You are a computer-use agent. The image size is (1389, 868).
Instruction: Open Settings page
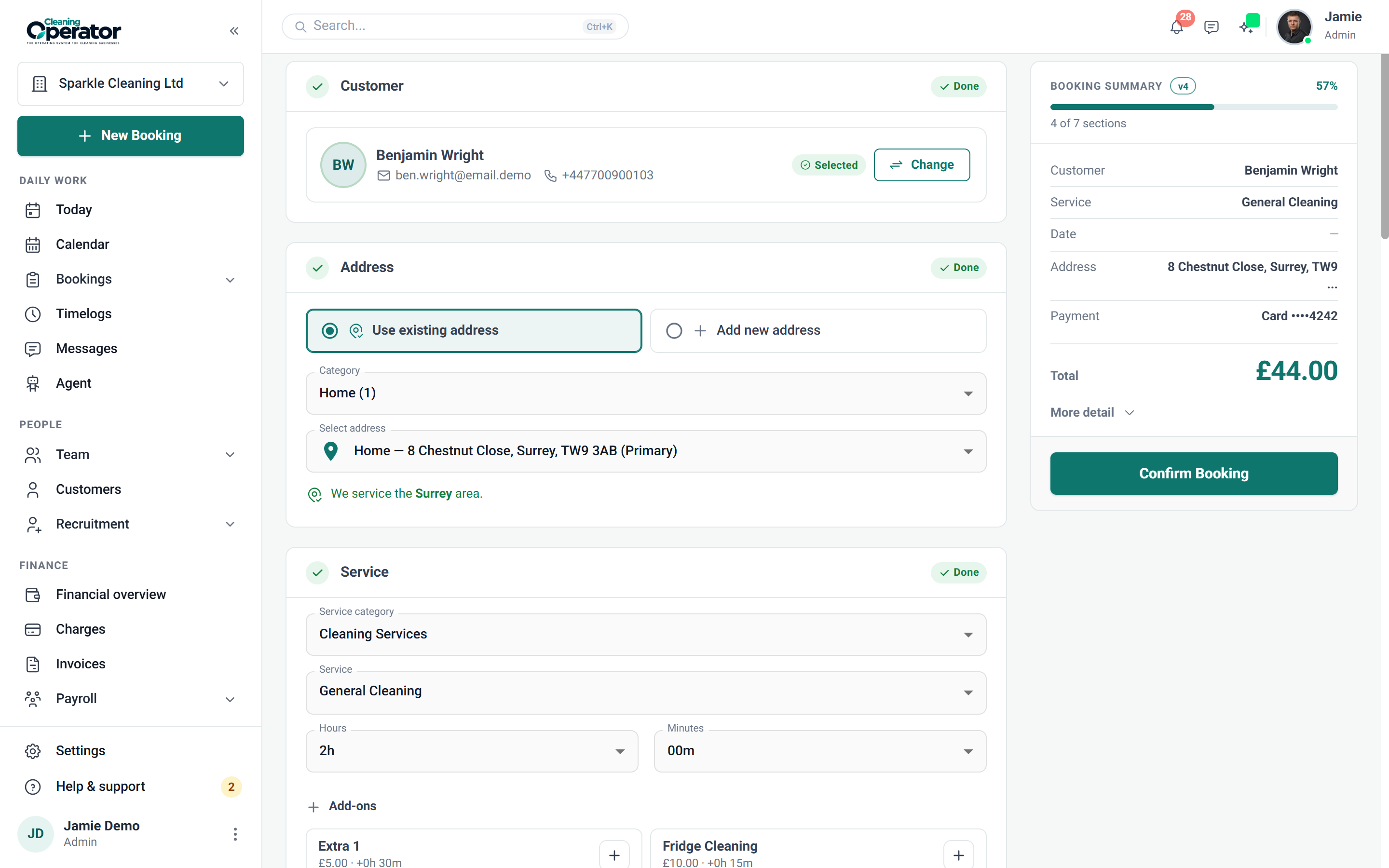(x=131, y=751)
